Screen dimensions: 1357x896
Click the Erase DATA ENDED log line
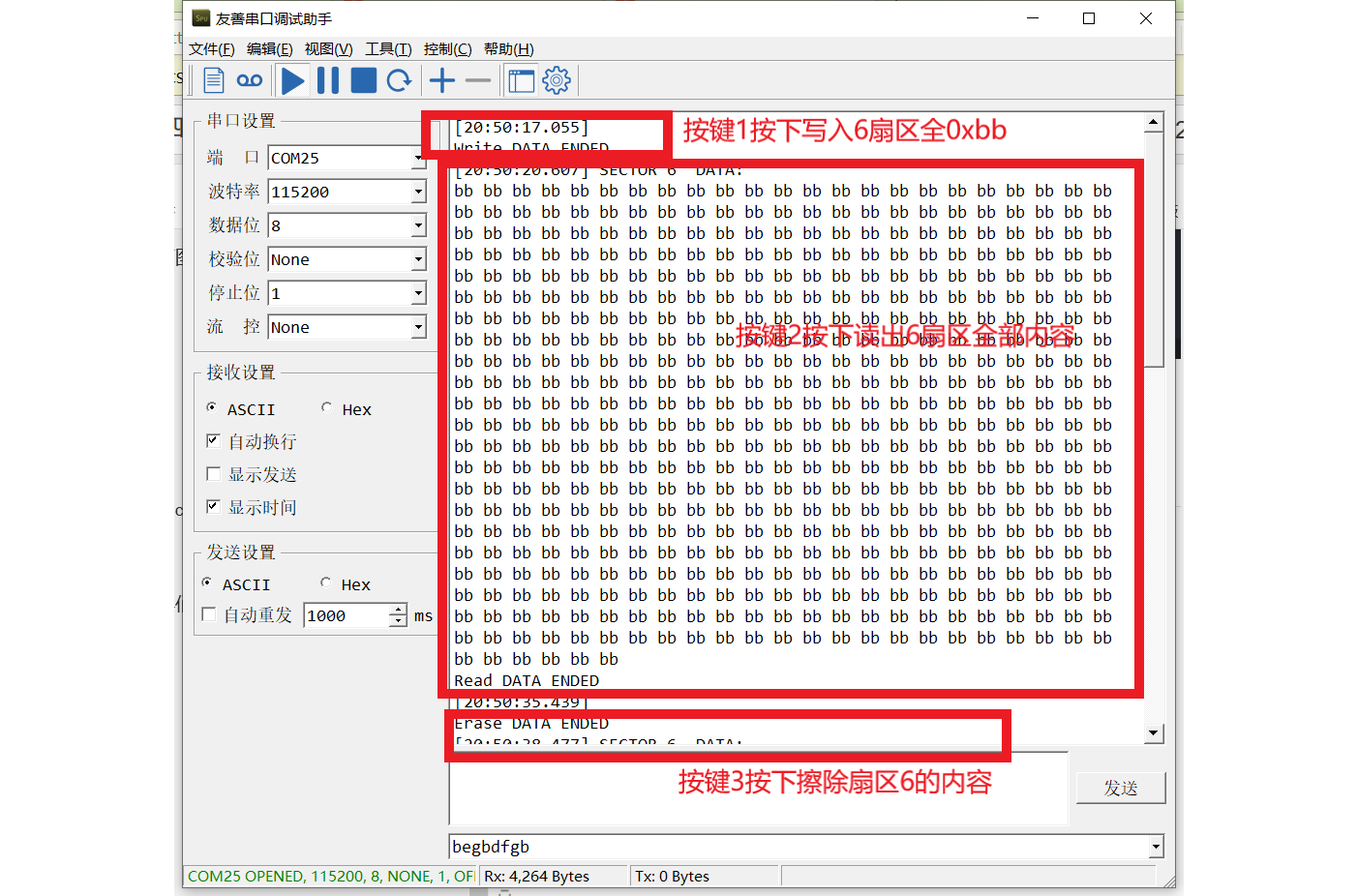531,723
